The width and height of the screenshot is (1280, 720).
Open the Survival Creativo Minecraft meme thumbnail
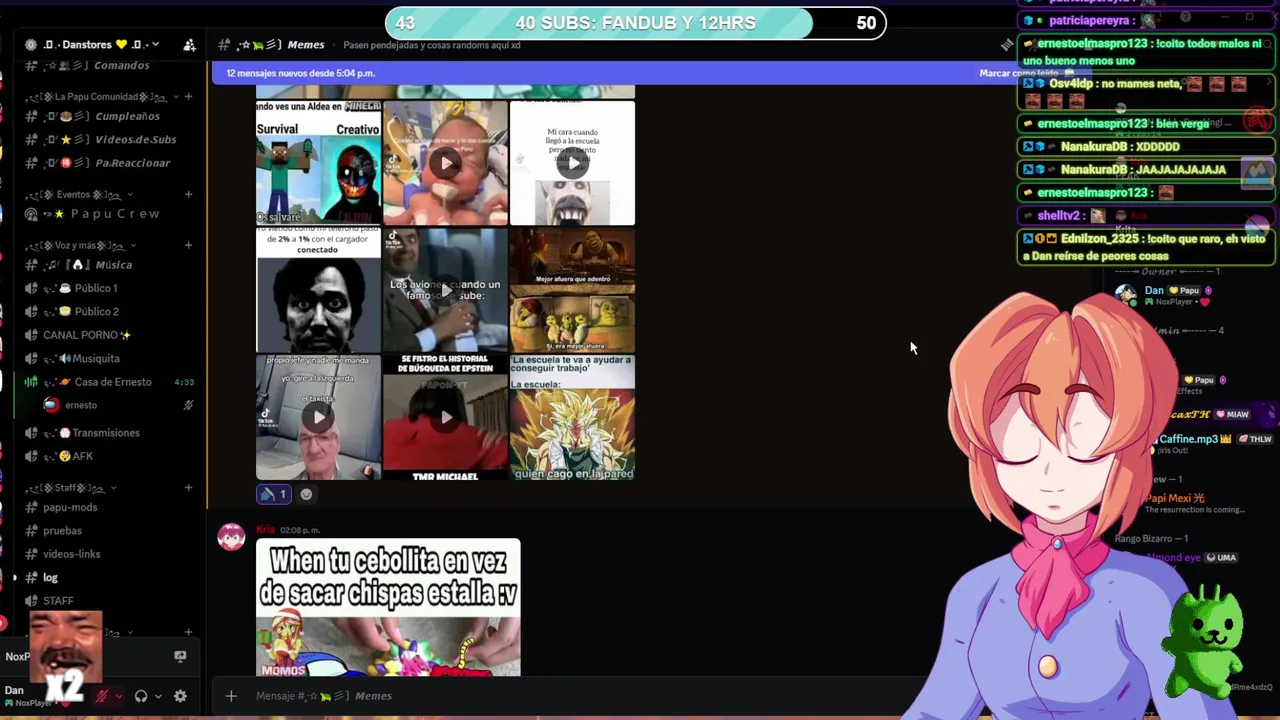click(x=319, y=162)
